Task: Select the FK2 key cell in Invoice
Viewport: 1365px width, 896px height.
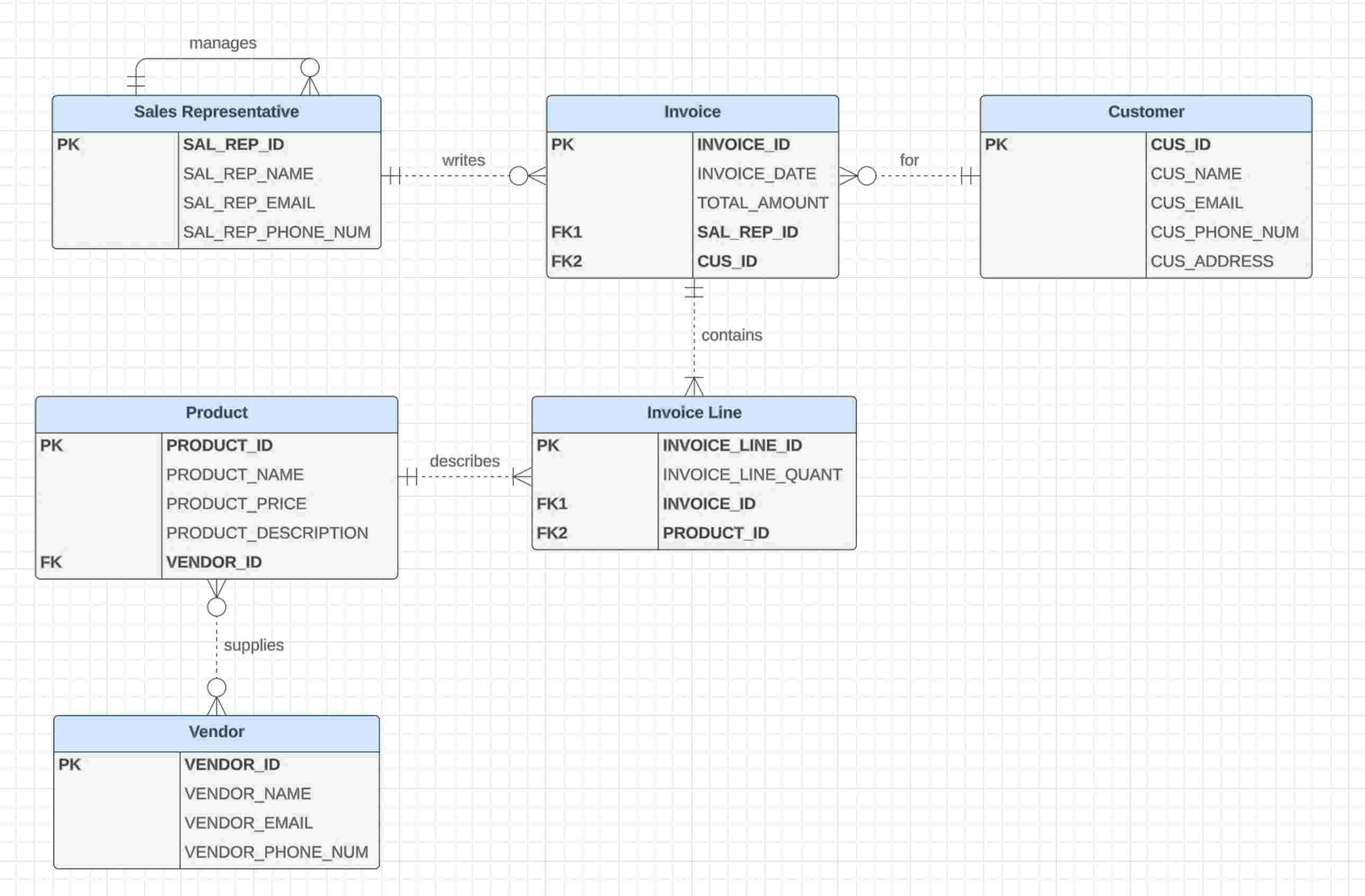Action: click(x=566, y=262)
